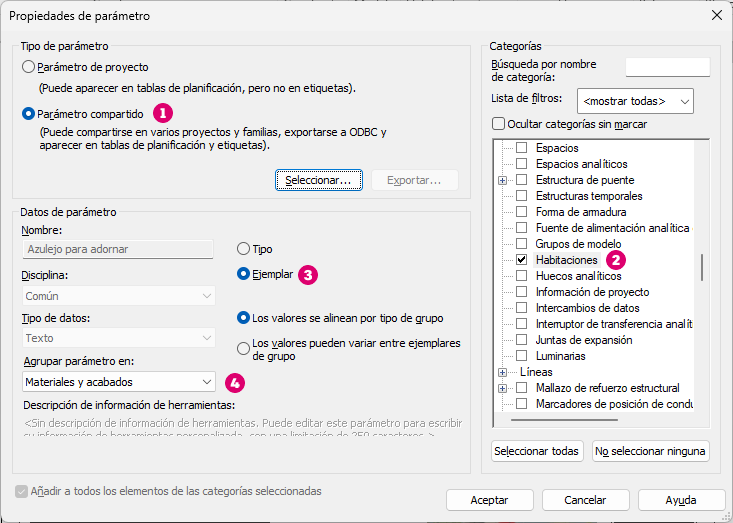Choose the Tipo radio option
733x523 pixels.
coord(243,249)
